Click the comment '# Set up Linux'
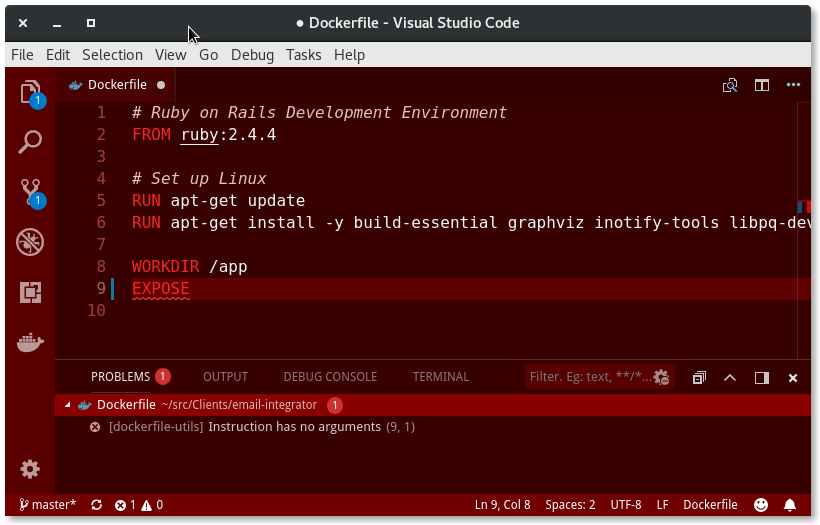Screen dimensions: 820x525 [199, 179]
